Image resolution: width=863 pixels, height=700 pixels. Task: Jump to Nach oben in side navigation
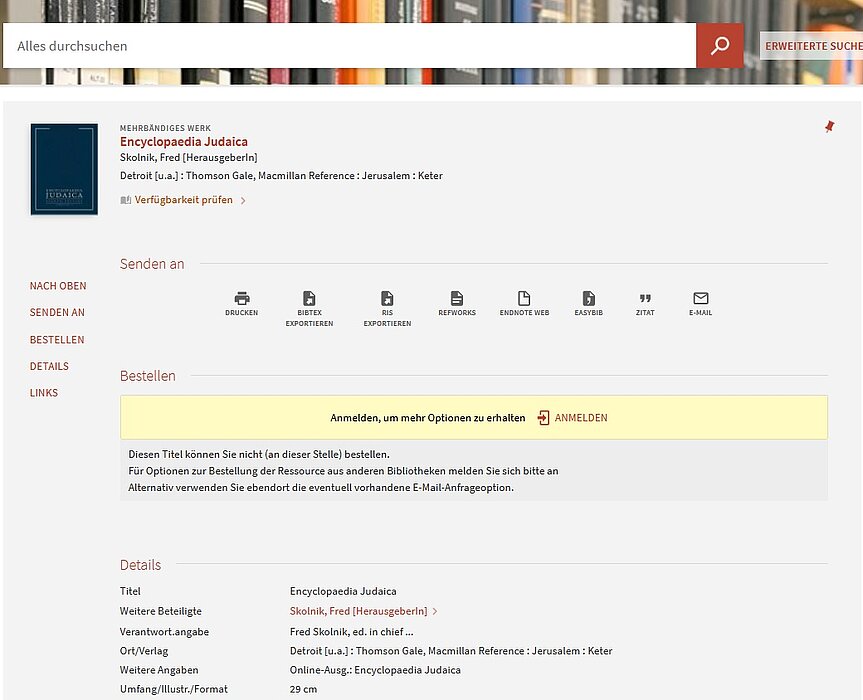[x=58, y=286]
